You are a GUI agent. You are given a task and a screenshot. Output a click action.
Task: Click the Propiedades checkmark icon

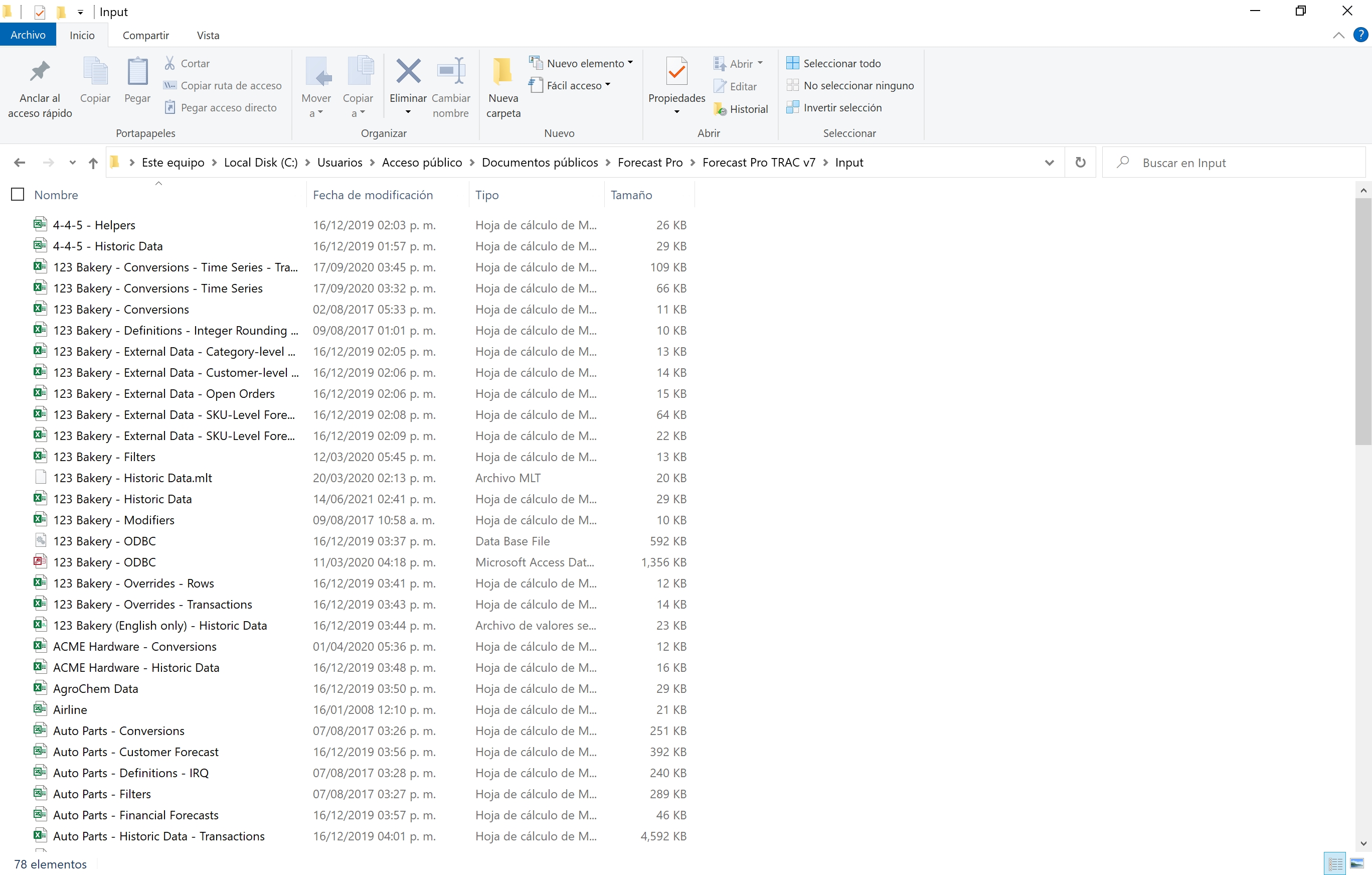click(676, 72)
